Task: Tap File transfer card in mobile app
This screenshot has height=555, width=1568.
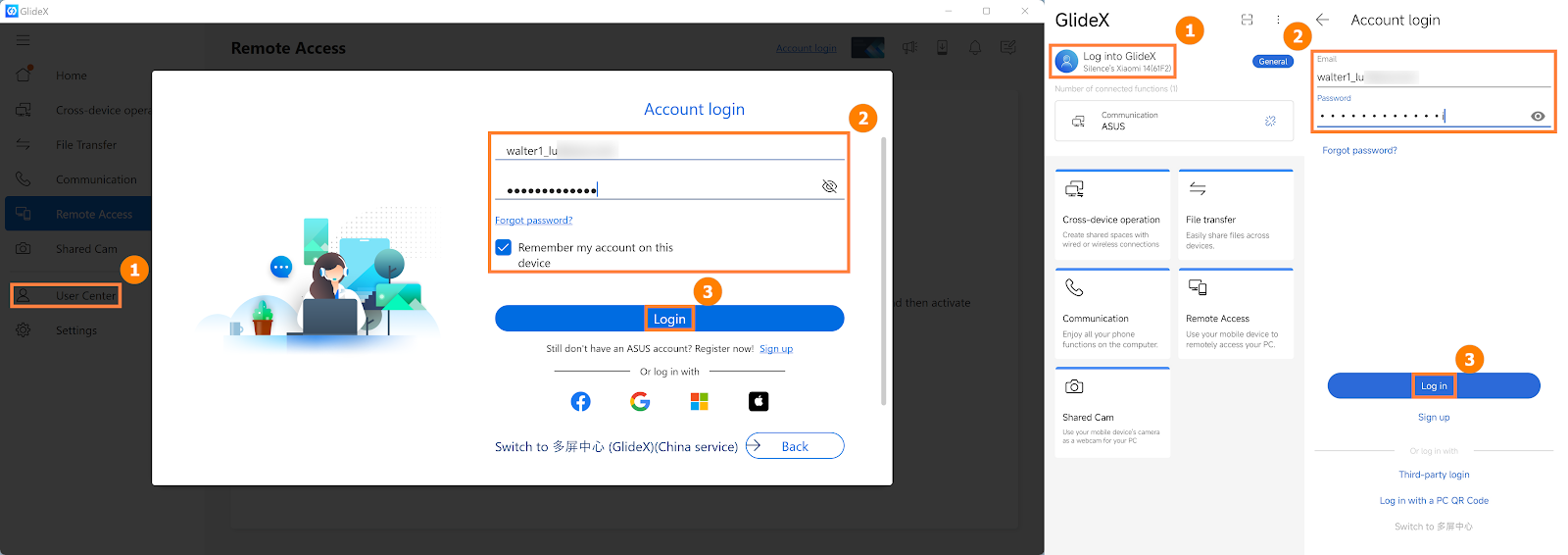Action: (x=1236, y=214)
